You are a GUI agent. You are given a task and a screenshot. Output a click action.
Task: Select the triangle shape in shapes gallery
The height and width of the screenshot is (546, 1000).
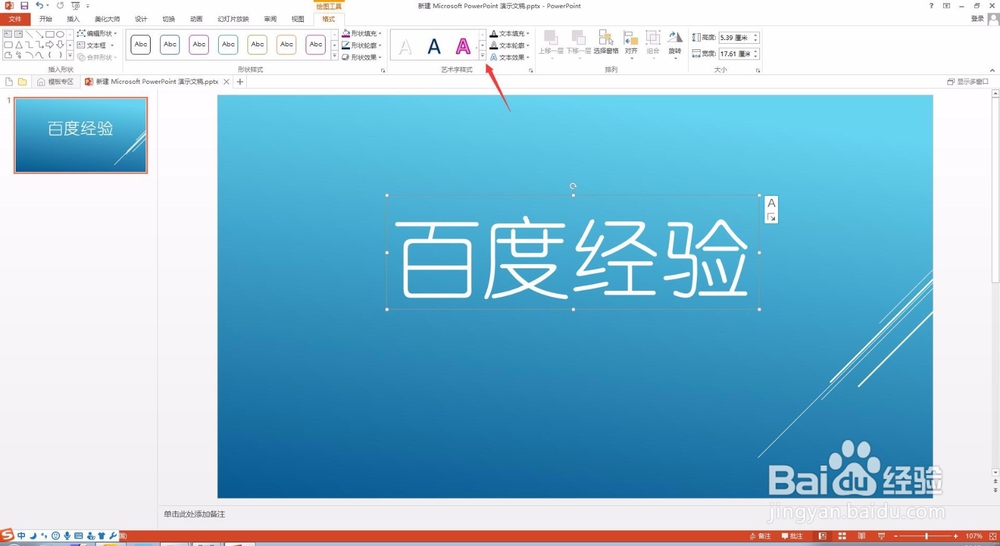click(x=18, y=45)
